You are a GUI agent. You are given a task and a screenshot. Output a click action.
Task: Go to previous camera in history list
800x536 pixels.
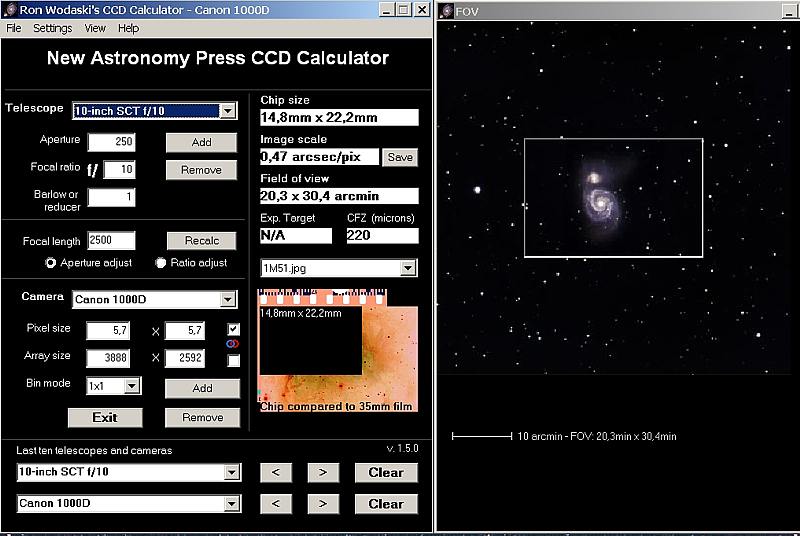tap(275, 503)
